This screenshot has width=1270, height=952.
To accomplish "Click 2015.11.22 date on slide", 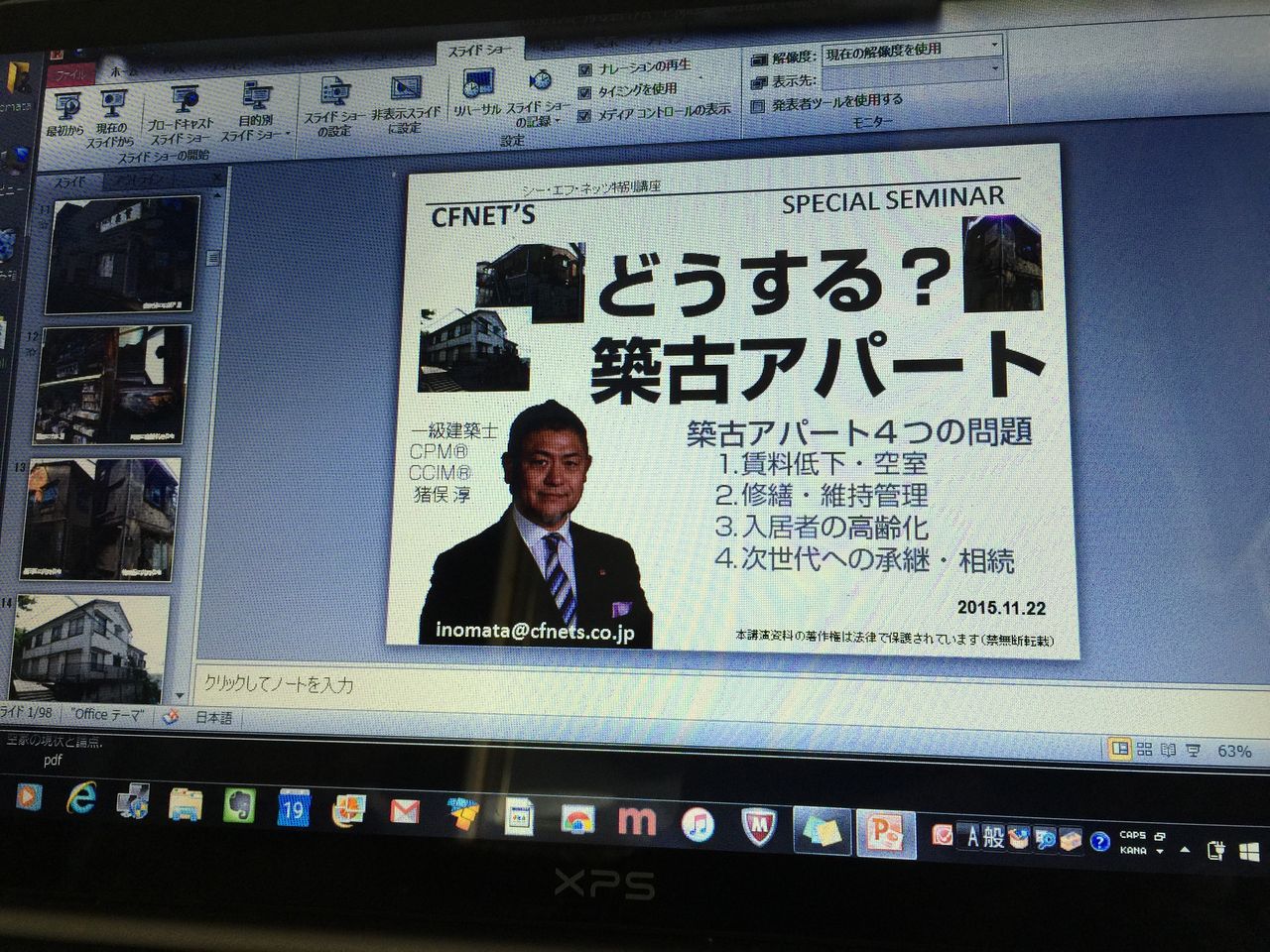I will coord(1001,607).
